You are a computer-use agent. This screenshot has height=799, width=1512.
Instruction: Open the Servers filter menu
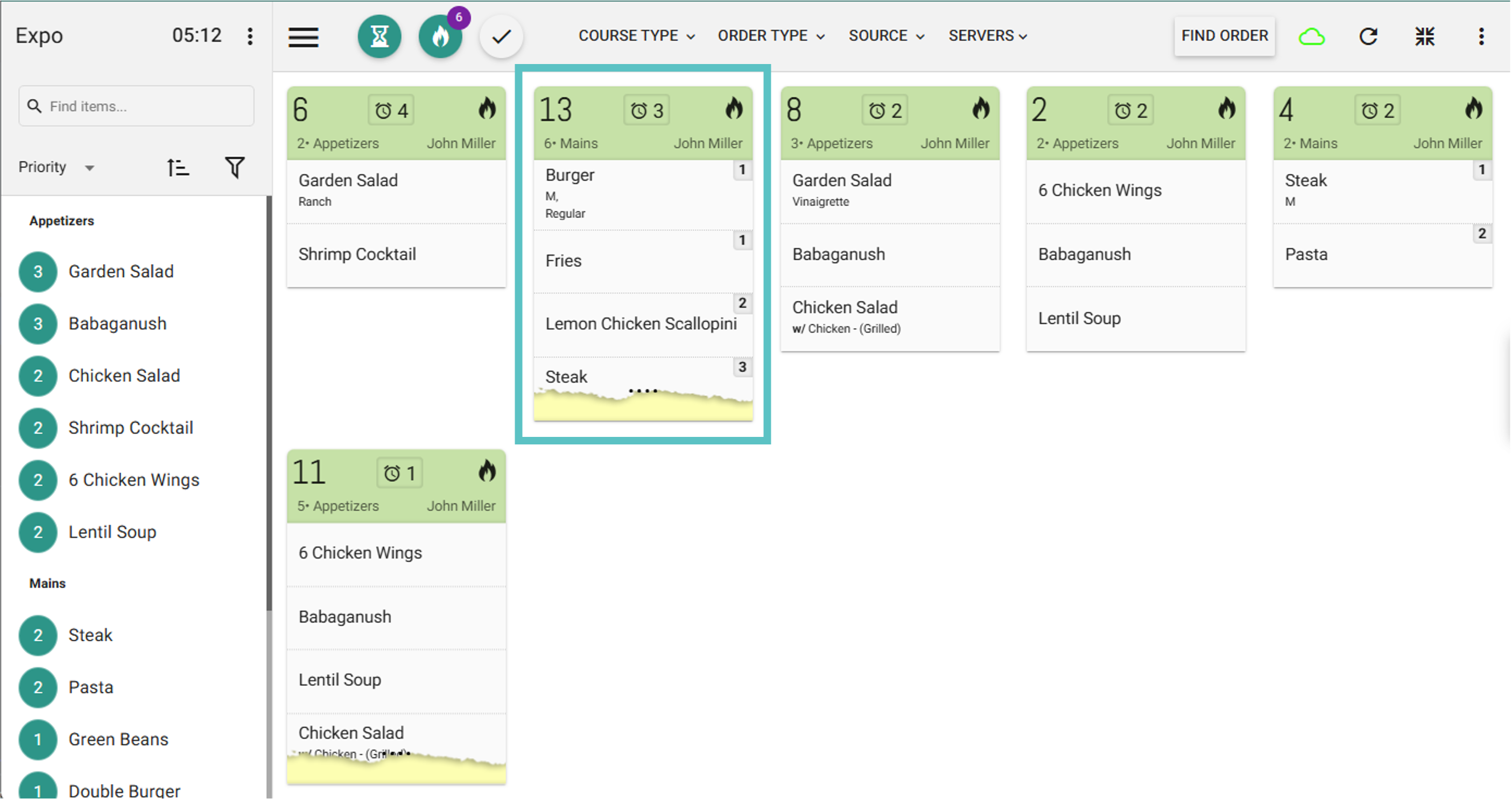tap(987, 37)
